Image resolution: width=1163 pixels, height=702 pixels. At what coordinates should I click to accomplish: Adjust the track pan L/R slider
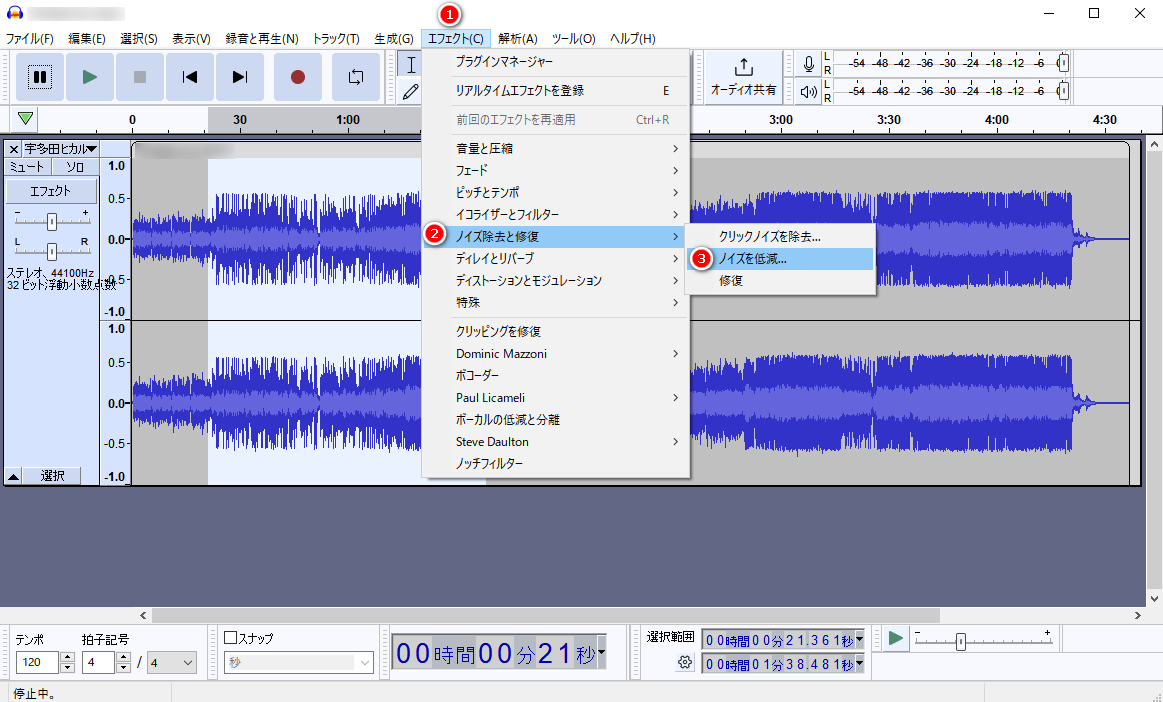[x=51, y=251]
